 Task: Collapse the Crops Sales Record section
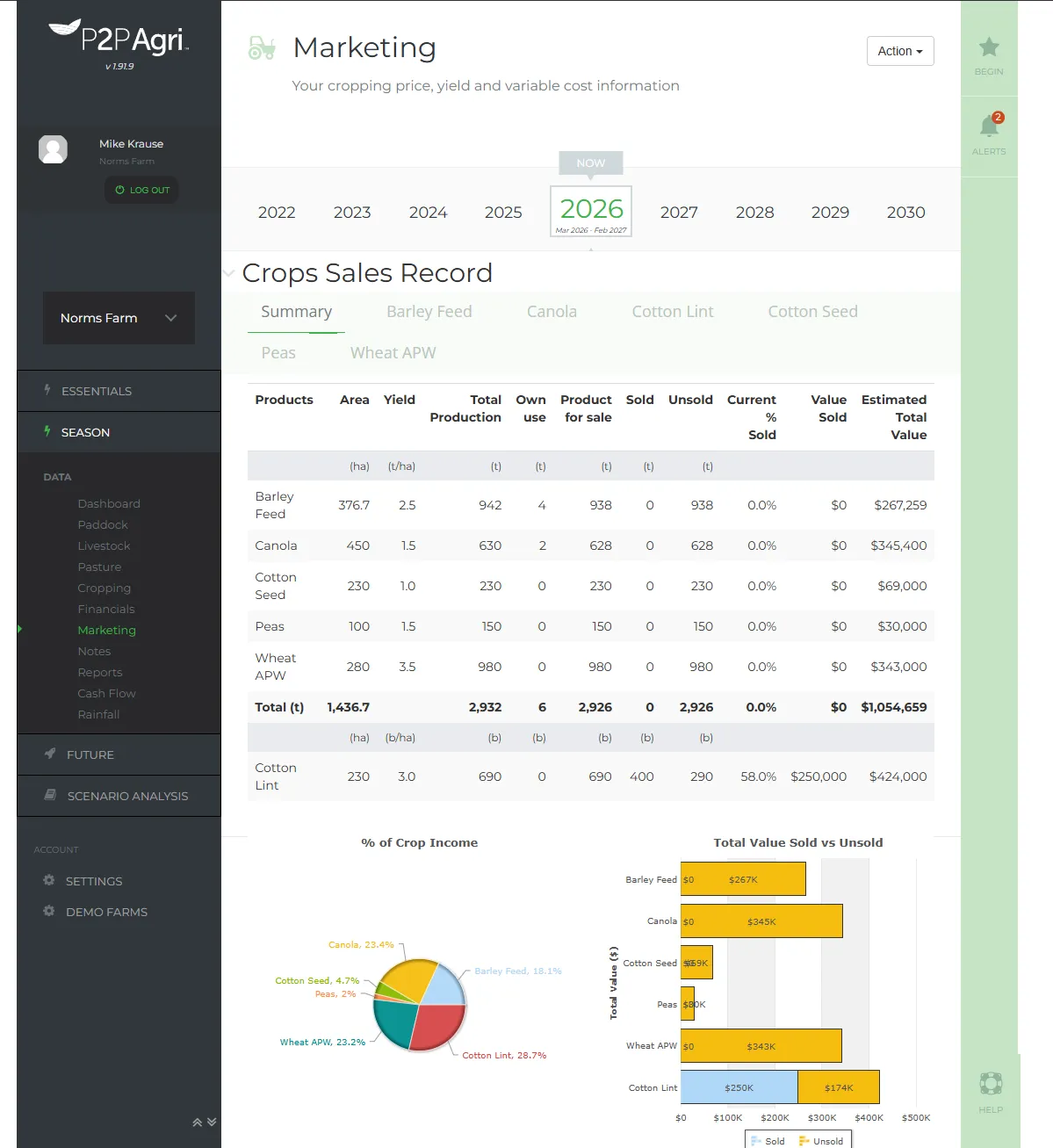tap(228, 273)
